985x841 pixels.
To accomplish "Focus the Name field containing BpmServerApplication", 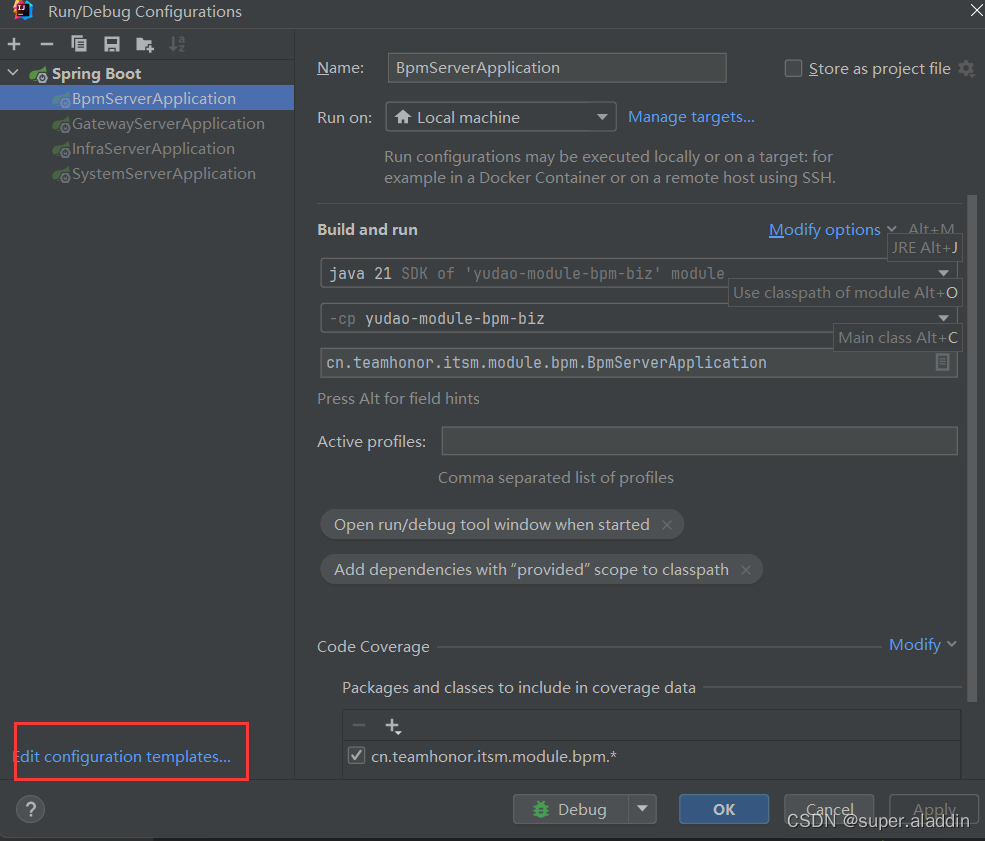I will pyautogui.click(x=557, y=68).
